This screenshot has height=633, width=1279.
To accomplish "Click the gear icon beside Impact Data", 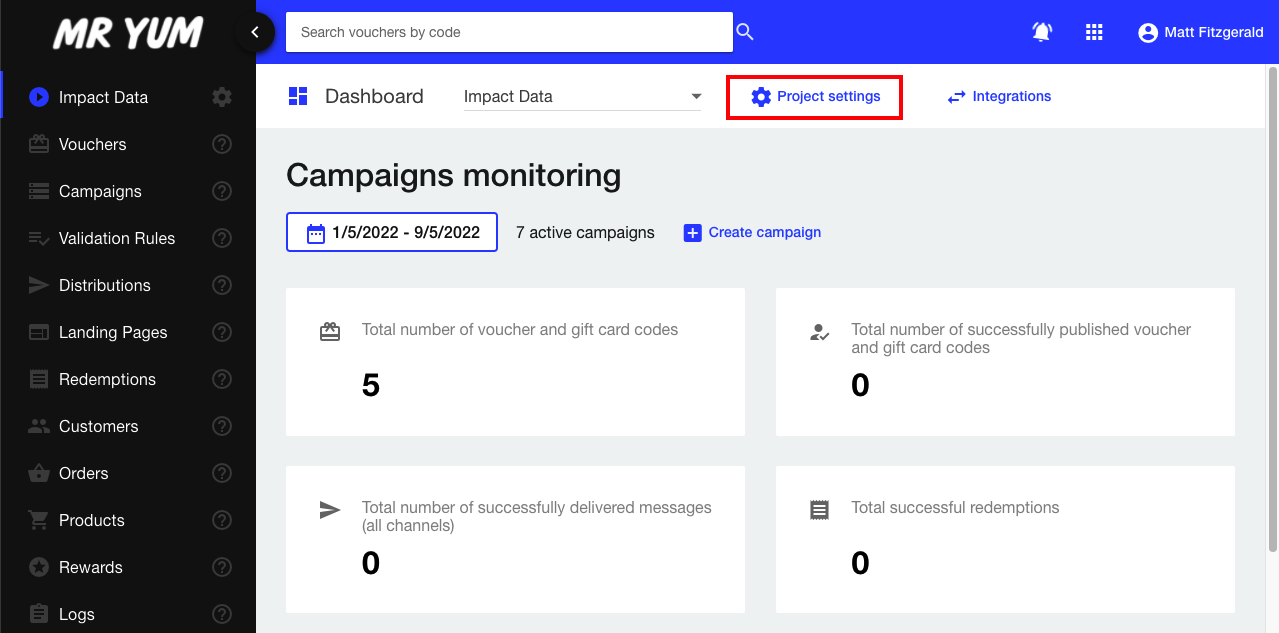I will [x=222, y=97].
